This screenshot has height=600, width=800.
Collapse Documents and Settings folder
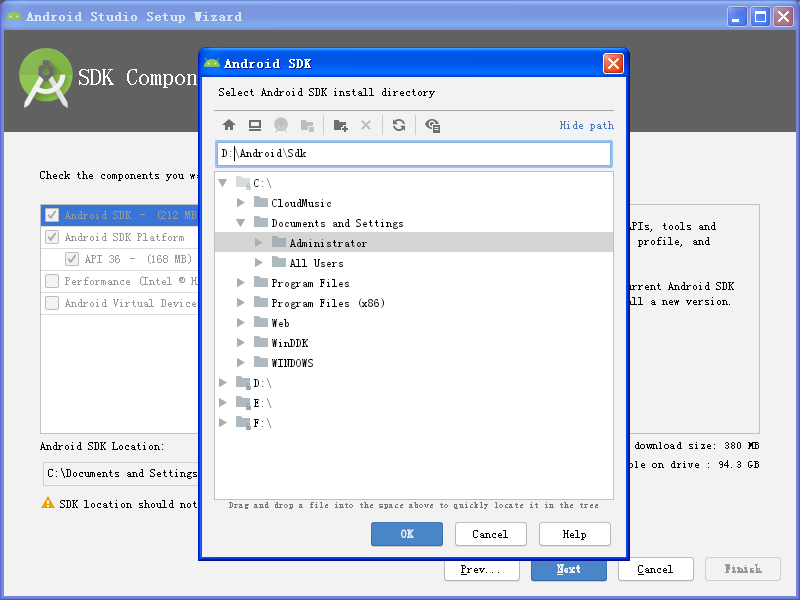click(241, 223)
